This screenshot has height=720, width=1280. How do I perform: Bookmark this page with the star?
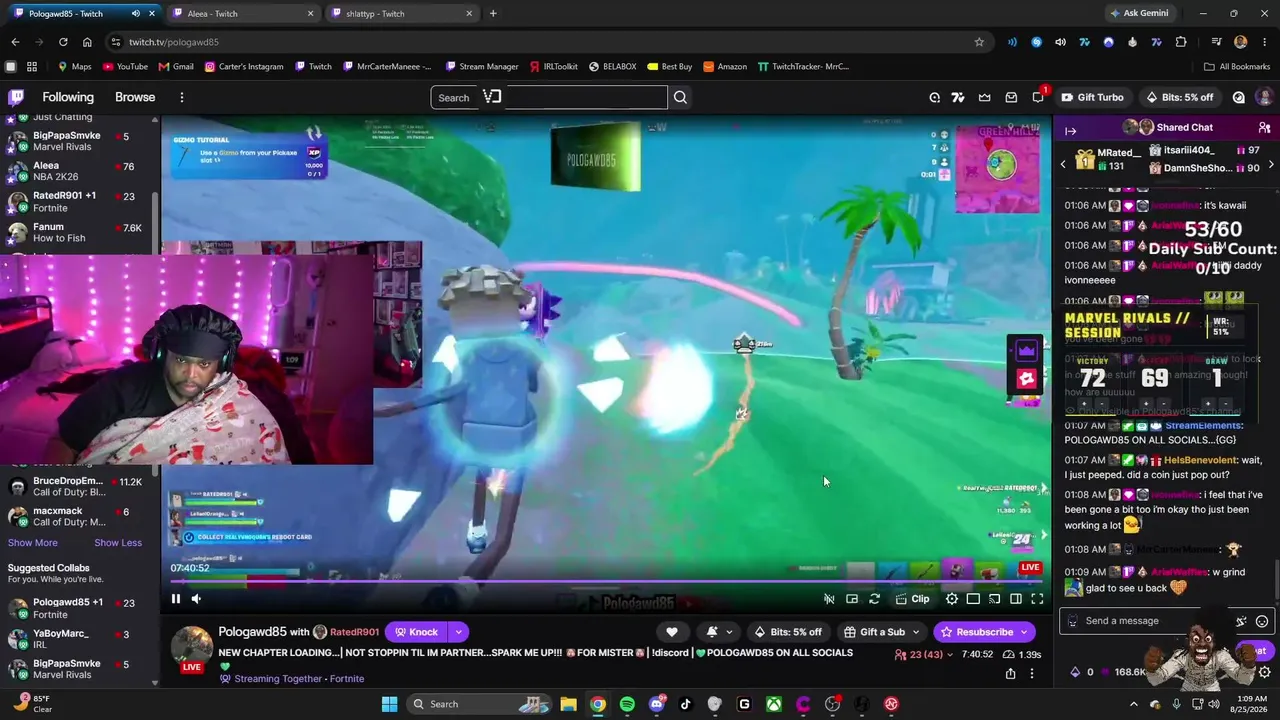pos(979,42)
